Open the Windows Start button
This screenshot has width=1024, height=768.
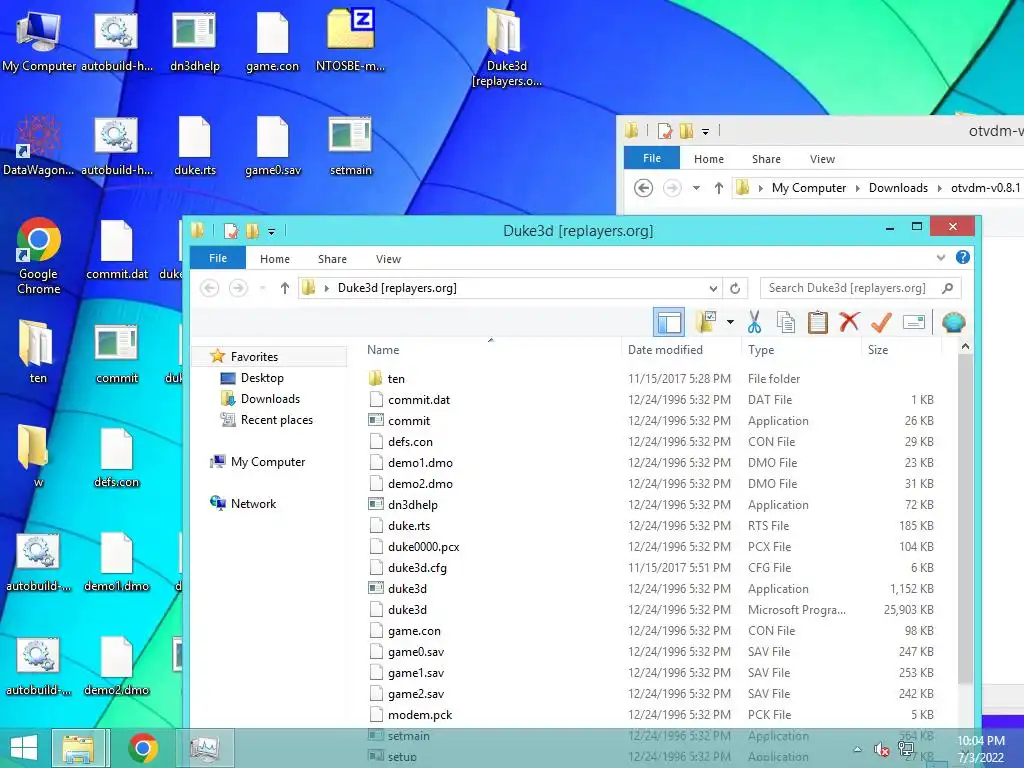click(x=24, y=748)
